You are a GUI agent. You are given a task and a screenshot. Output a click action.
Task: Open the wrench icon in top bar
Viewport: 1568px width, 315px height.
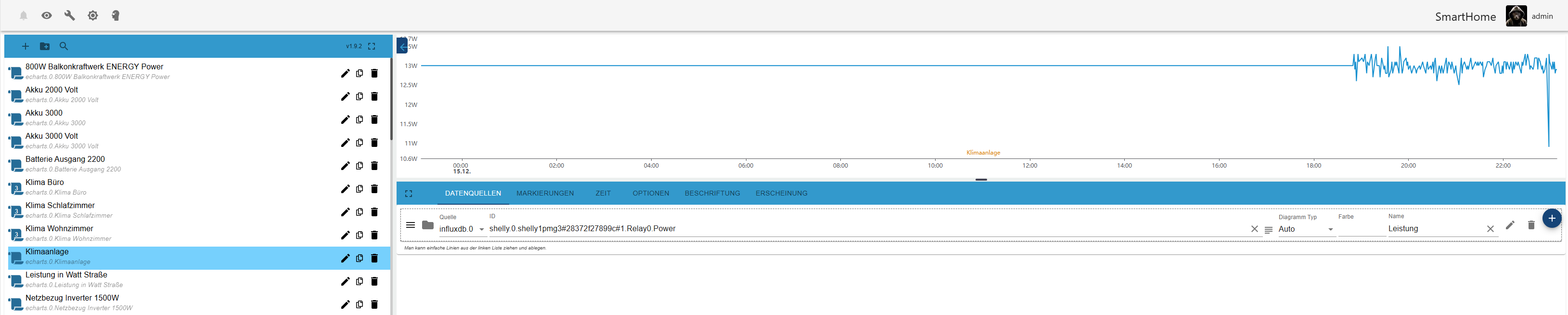click(69, 15)
